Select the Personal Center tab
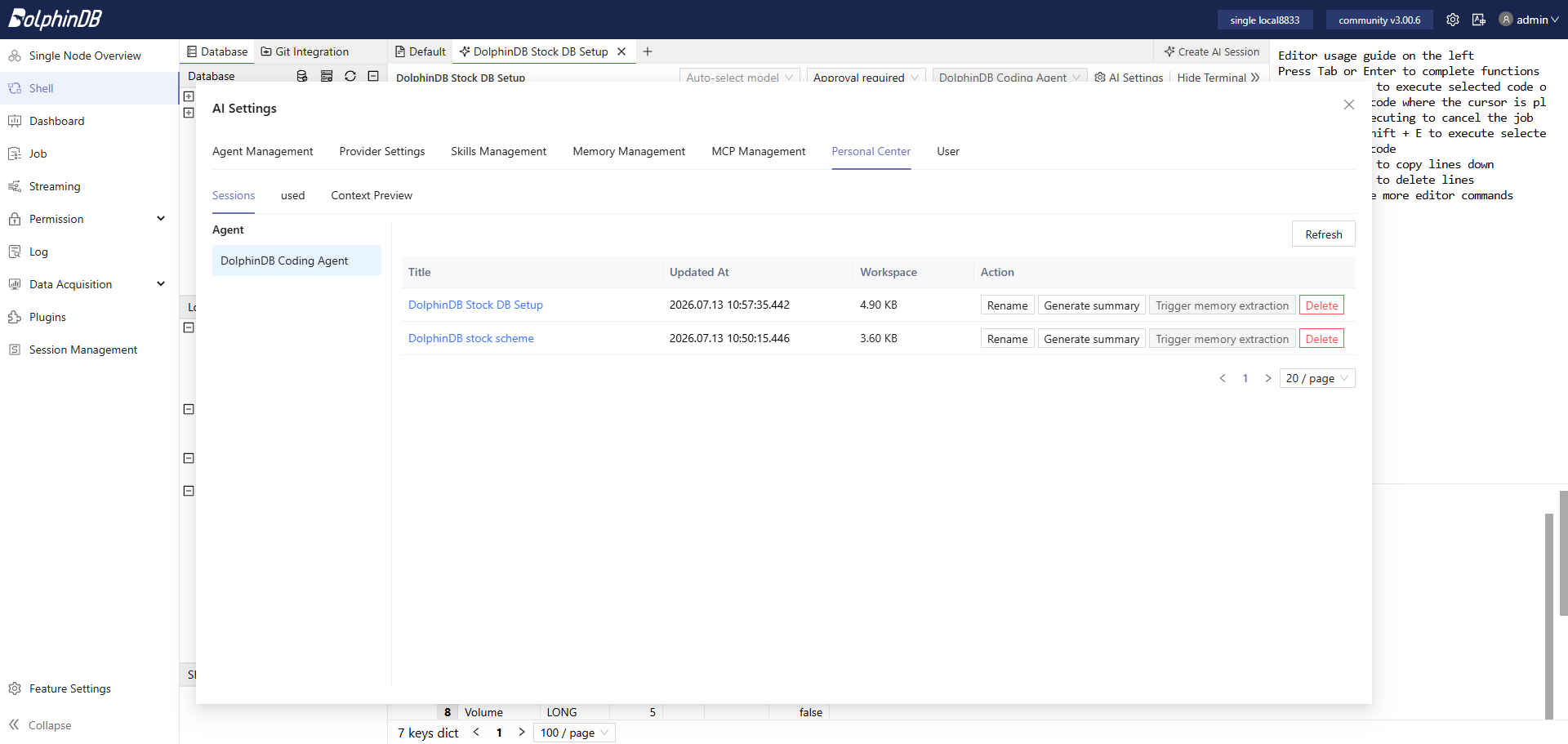The height and width of the screenshot is (744, 1568). pyautogui.click(x=871, y=151)
